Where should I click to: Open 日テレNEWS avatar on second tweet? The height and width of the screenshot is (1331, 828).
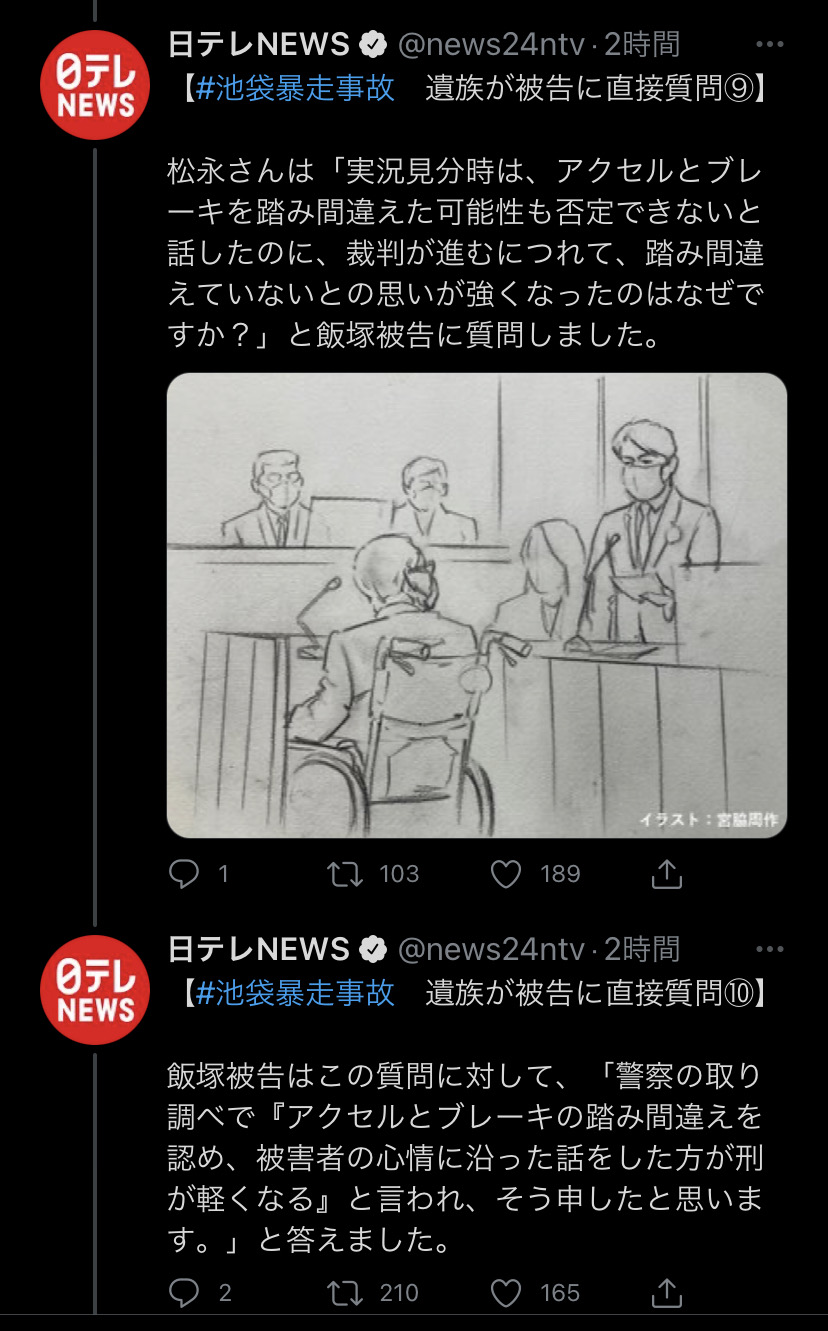(x=95, y=990)
